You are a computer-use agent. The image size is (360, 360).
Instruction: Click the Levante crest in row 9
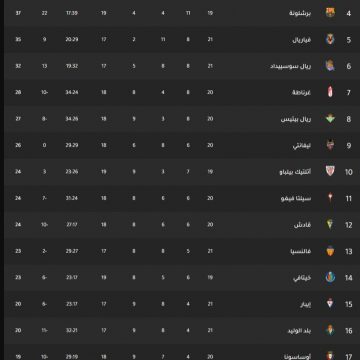[x=330, y=145]
